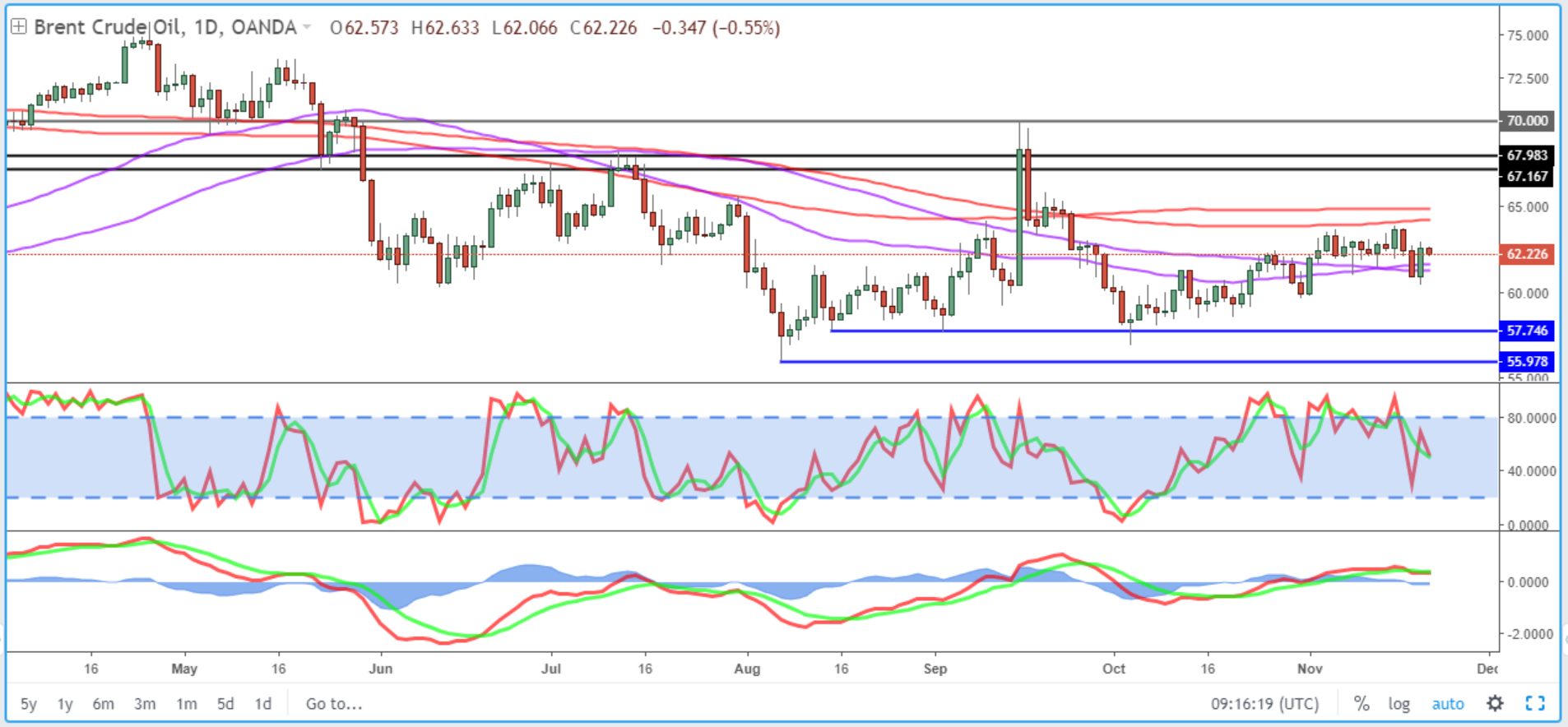Viewport: 1568px width, 727px height.
Task: Open the symbol title dropdown arrow
Action: [307, 27]
